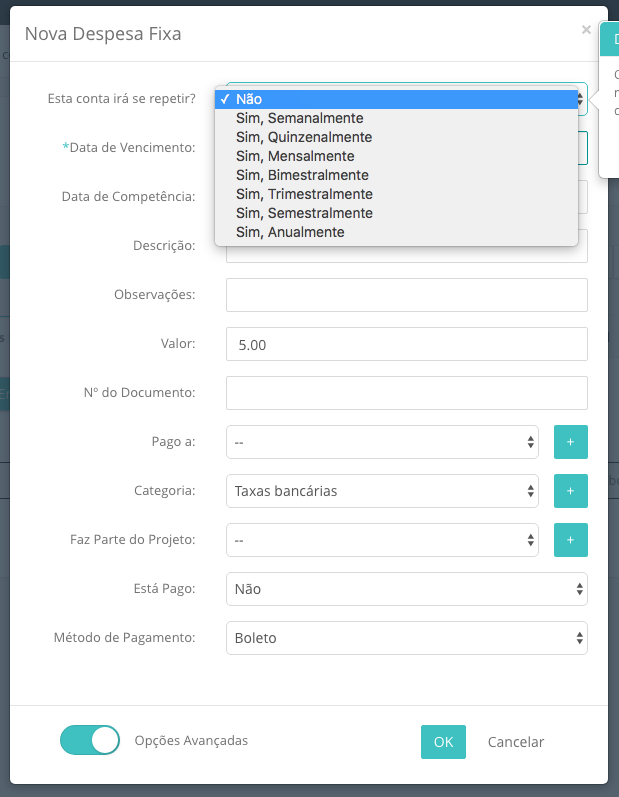Click the OK button
This screenshot has height=797, width=619.
(x=443, y=742)
